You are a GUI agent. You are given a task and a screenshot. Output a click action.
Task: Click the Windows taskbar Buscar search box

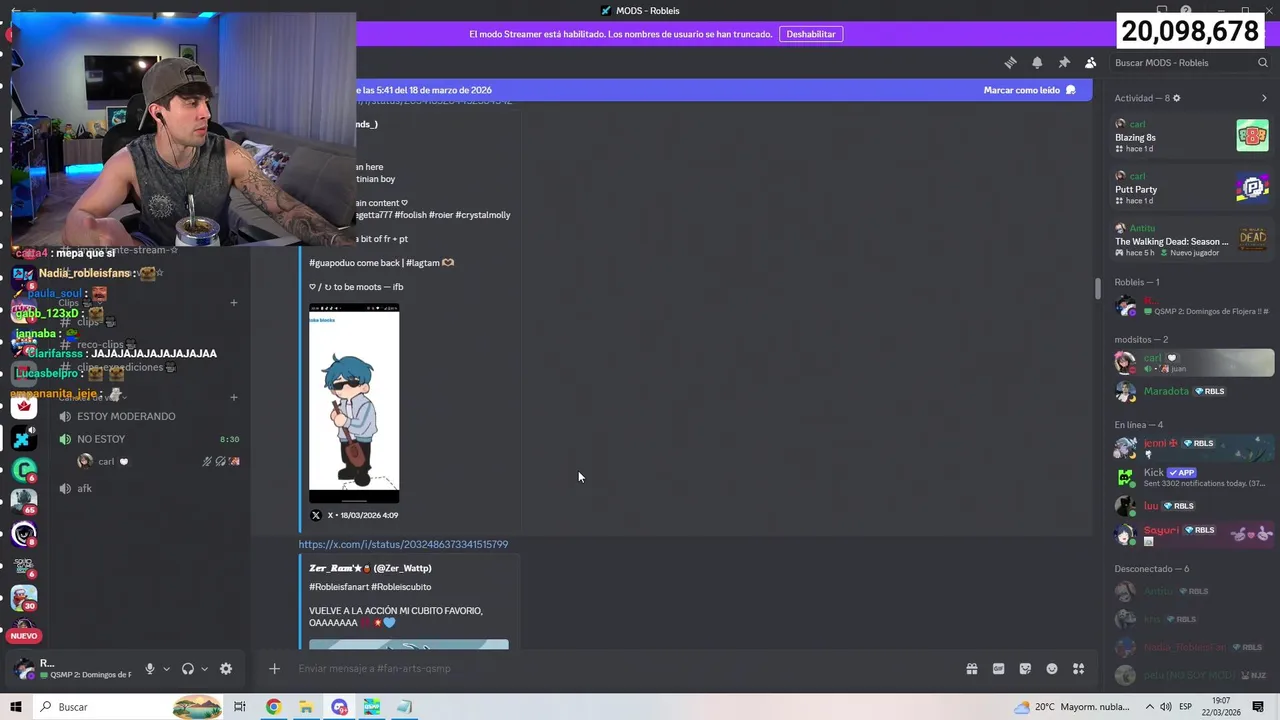[x=130, y=707]
